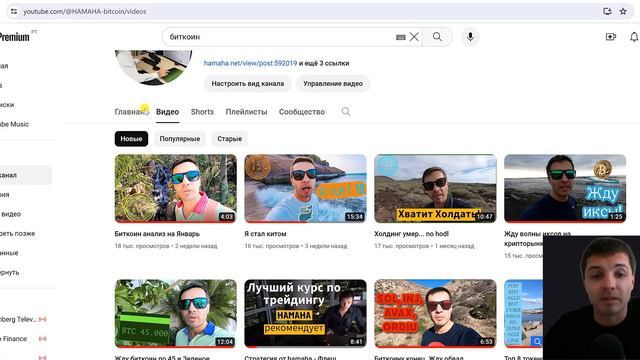Click the live indicator beside Bloomberg Television
Image resolution: width=640 pixels, height=360 pixels.
[x=42, y=319]
